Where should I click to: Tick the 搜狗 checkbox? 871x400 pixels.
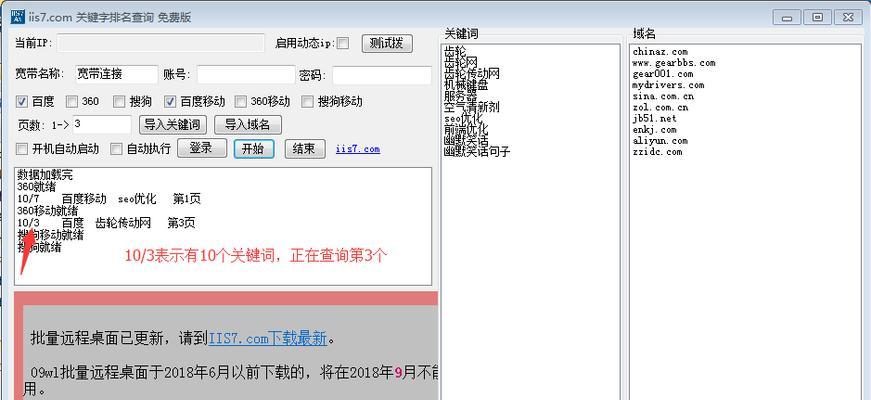[120, 101]
